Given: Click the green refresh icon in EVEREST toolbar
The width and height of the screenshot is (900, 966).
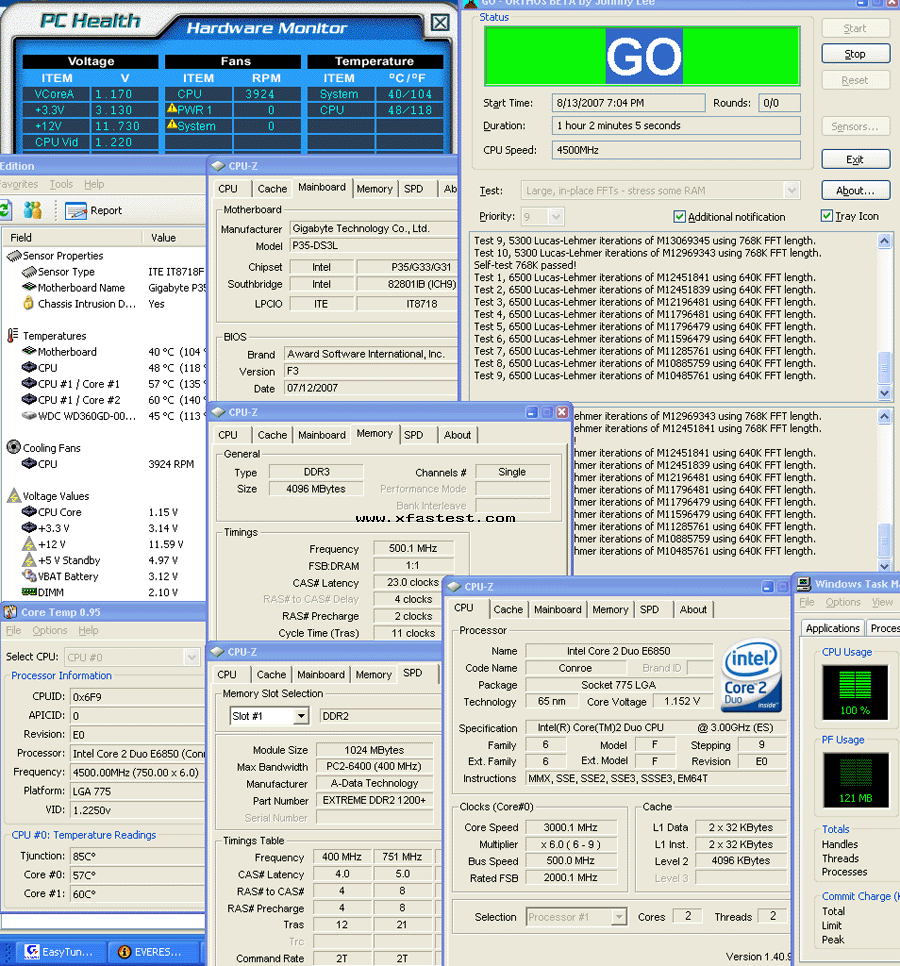Looking at the screenshot, I should coord(5,210).
